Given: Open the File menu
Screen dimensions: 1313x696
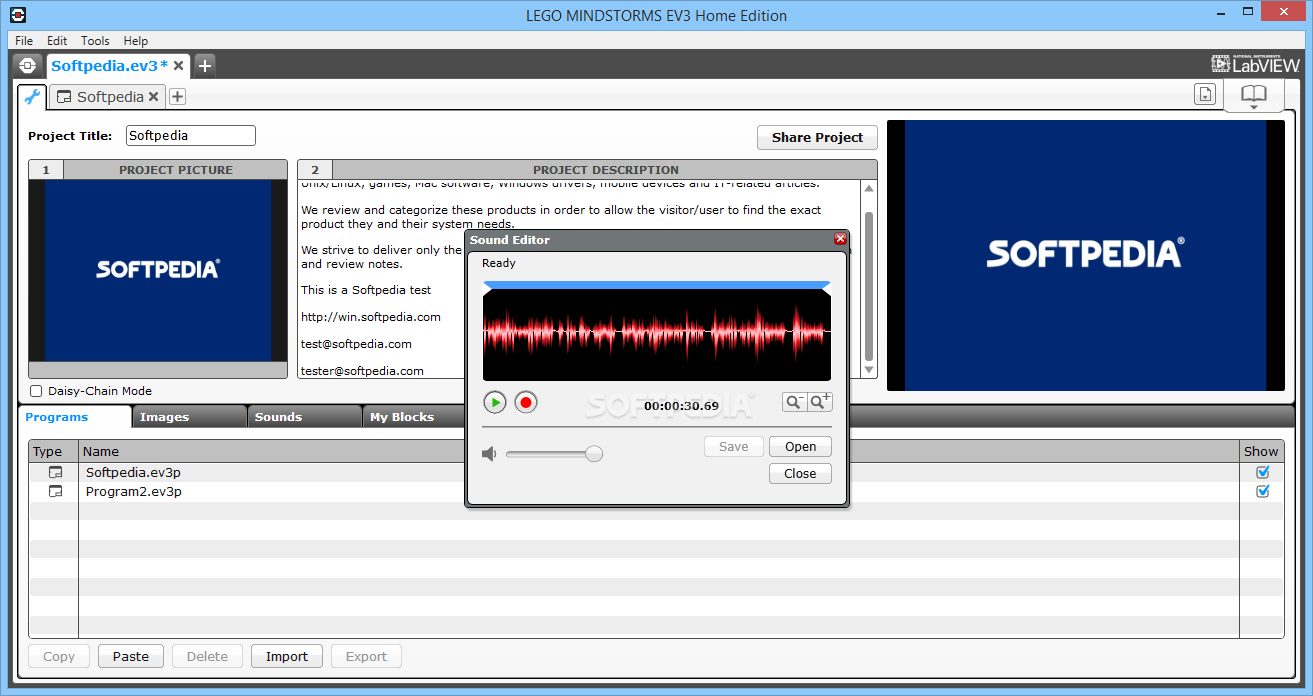Looking at the screenshot, I should tap(24, 41).
